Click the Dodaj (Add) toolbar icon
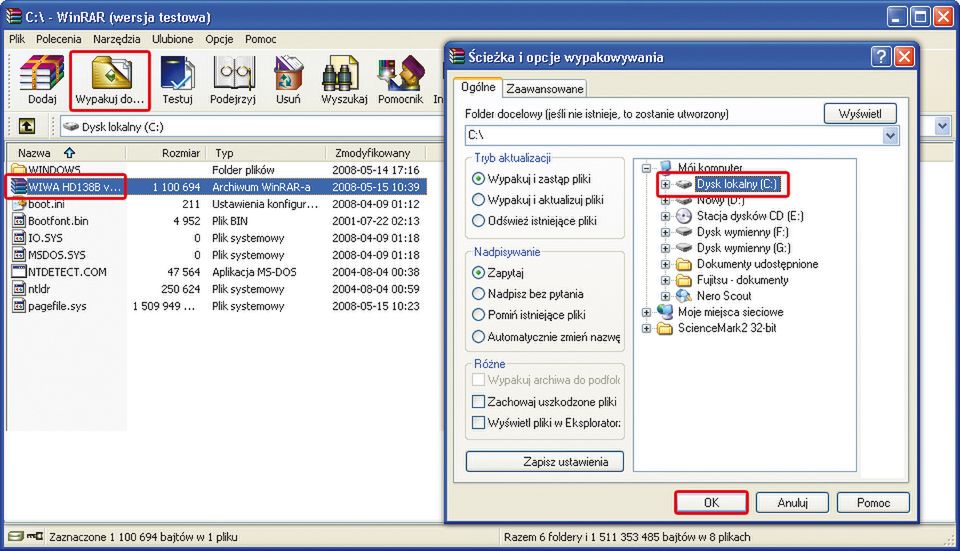 click(x=42, y=73)
